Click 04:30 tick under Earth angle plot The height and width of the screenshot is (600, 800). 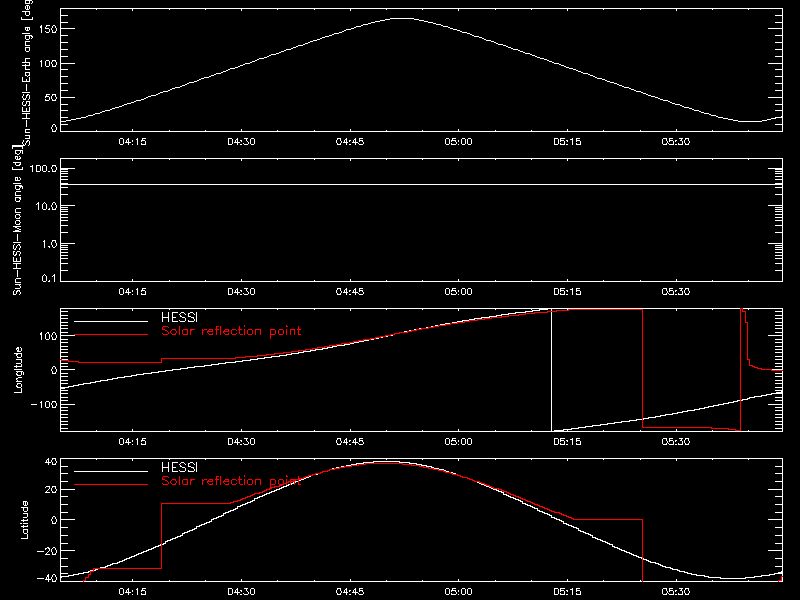coord(241,141)
